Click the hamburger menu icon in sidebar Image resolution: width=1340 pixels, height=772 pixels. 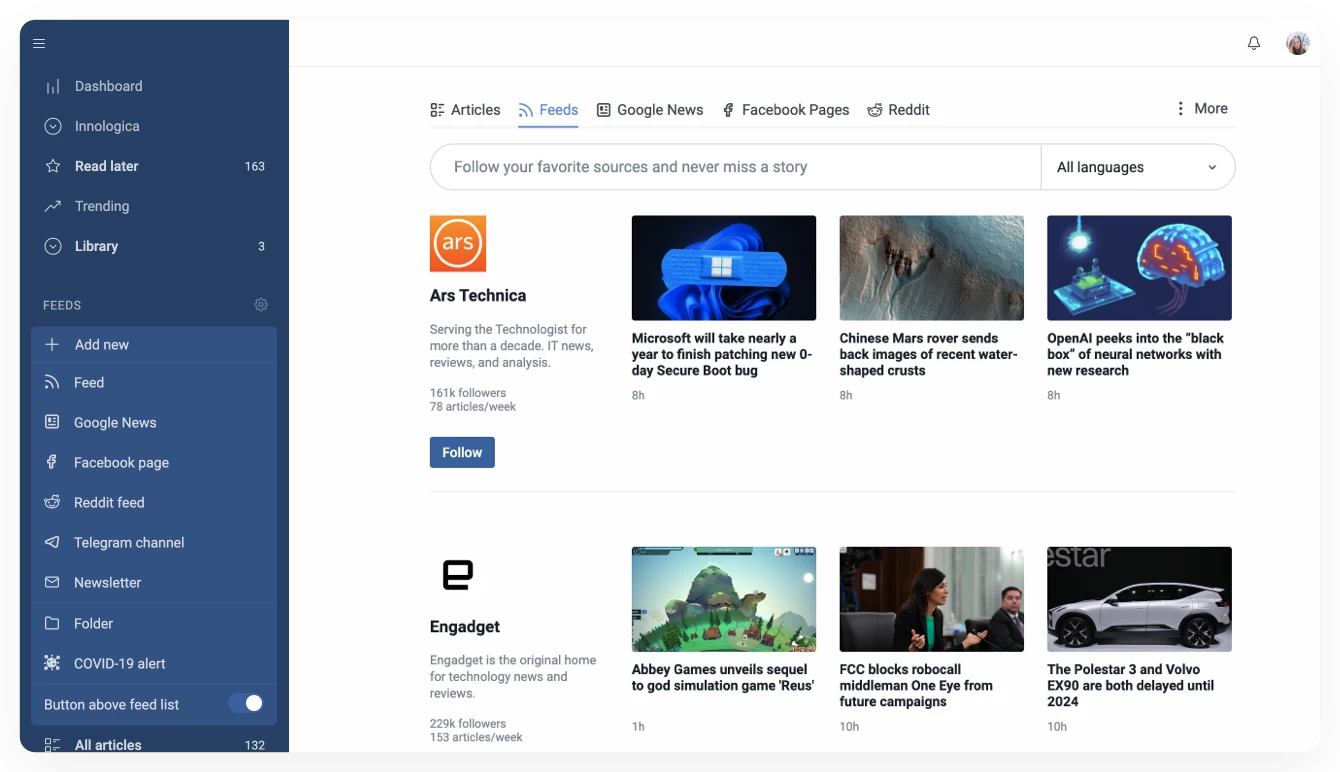pos(39,43)
